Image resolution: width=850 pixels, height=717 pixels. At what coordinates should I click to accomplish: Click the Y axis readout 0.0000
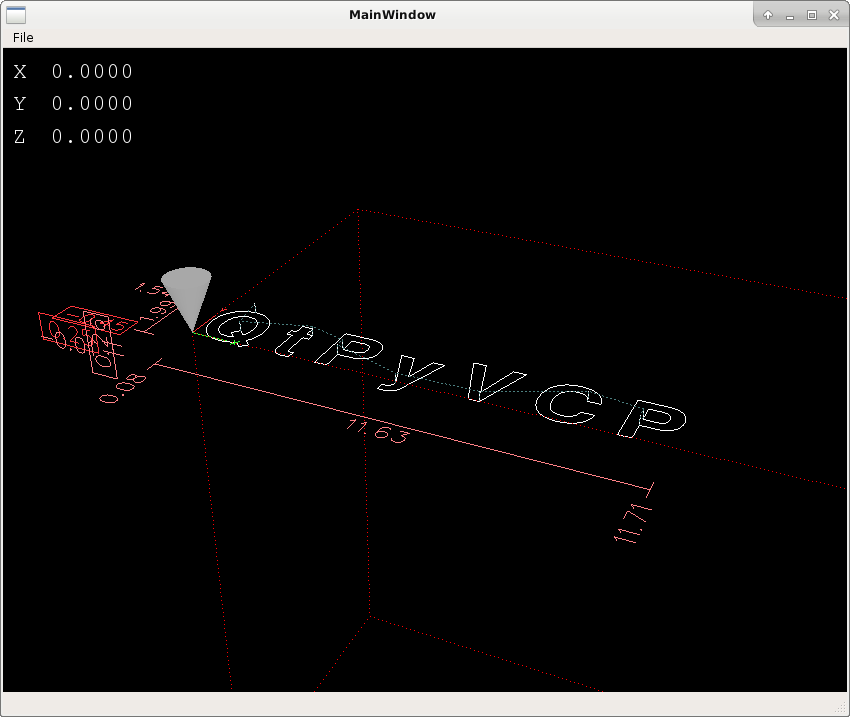(92, 104)
